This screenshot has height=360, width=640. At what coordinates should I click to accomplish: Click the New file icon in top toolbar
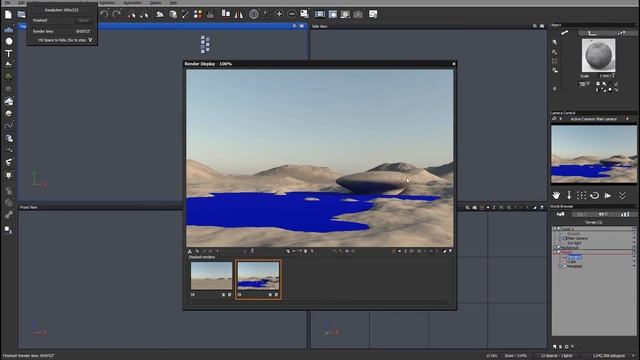click(x=8, y=15)
